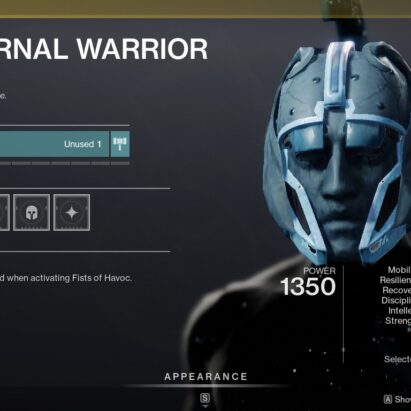Viewport: 411px width, 411px height.
Task: Click the S key prompt under Appearance
Action: click(x=205, y=398)
